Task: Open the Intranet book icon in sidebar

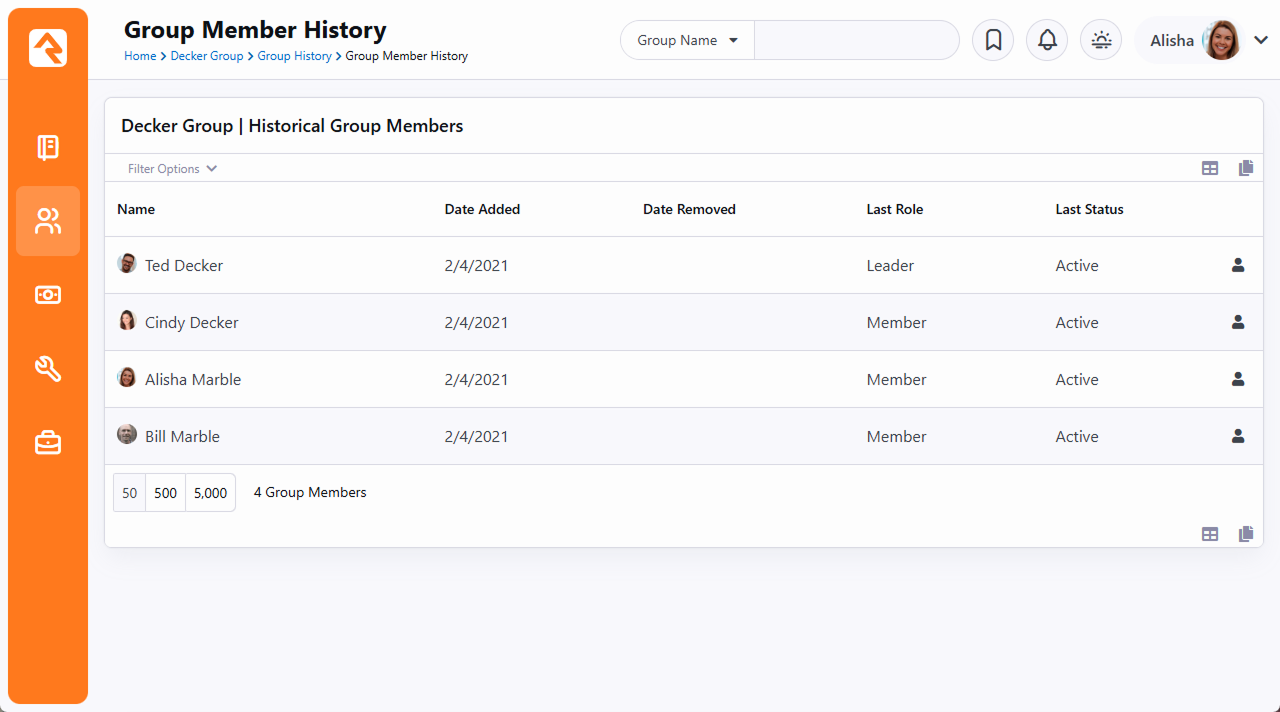Action: click(48, 148)
